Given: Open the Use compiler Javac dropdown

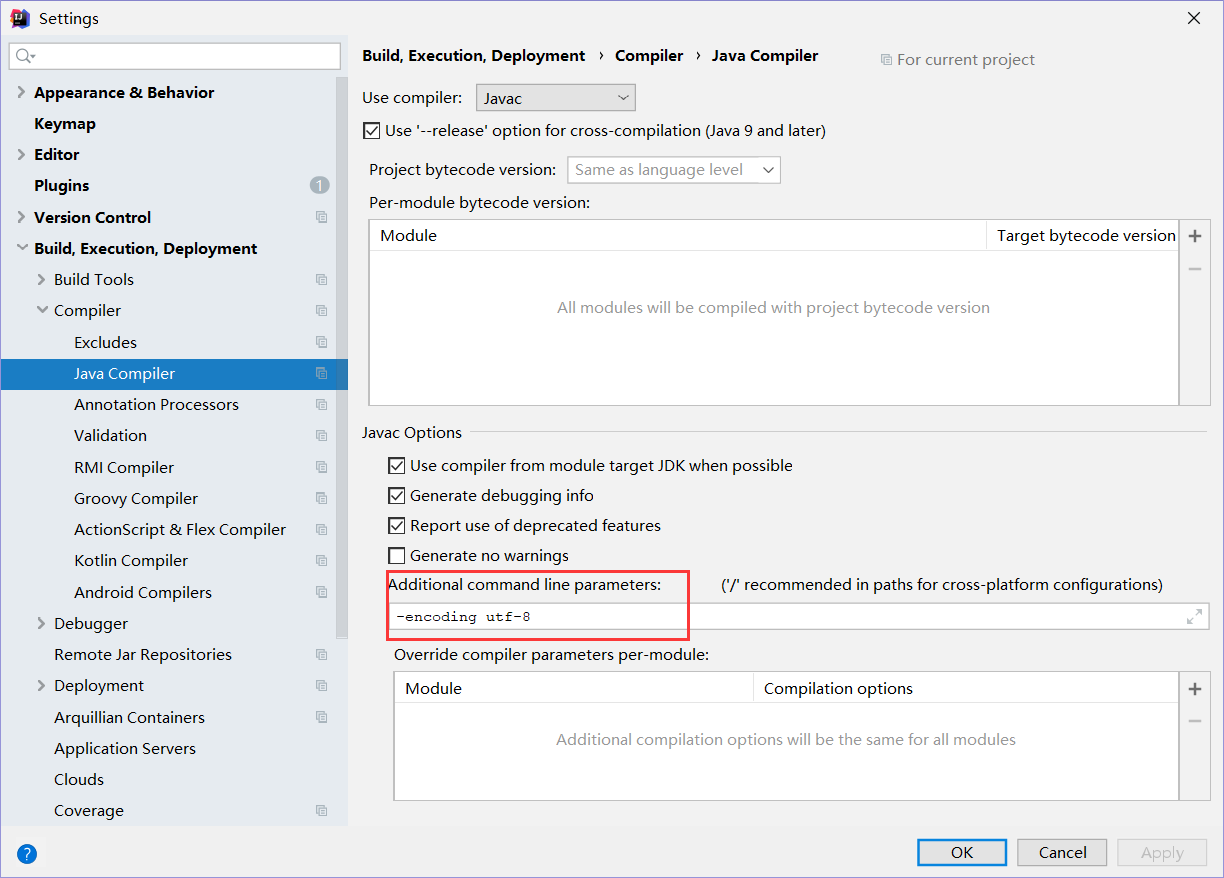Looking at the screenshot, I should (555, 98).
